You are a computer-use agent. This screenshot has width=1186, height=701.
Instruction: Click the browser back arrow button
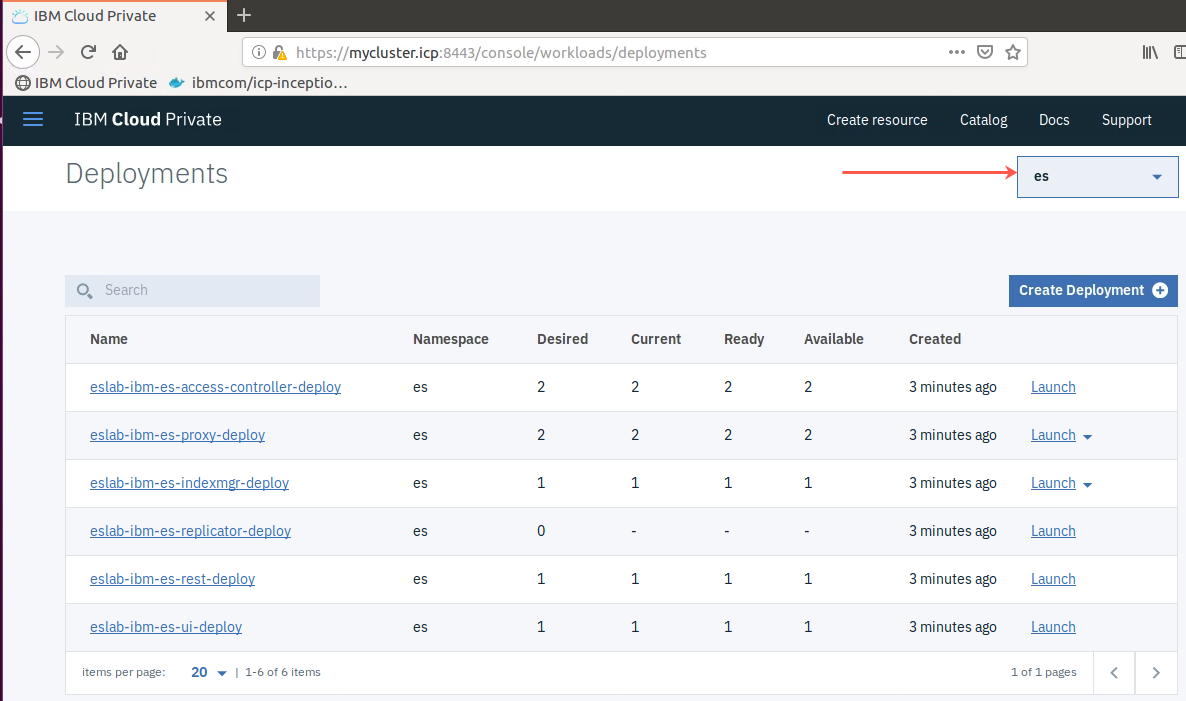(23, 52)
